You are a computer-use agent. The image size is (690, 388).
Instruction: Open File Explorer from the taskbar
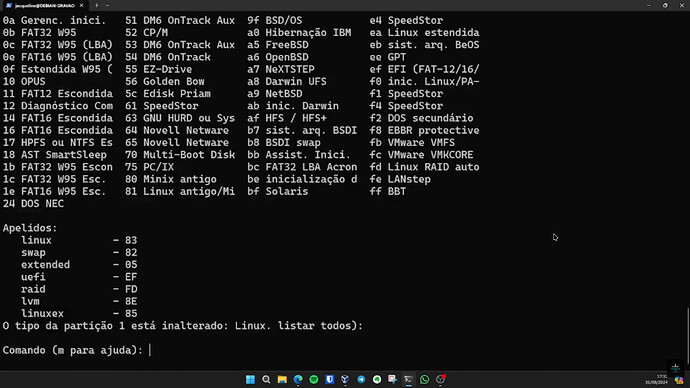pos(282,379)
